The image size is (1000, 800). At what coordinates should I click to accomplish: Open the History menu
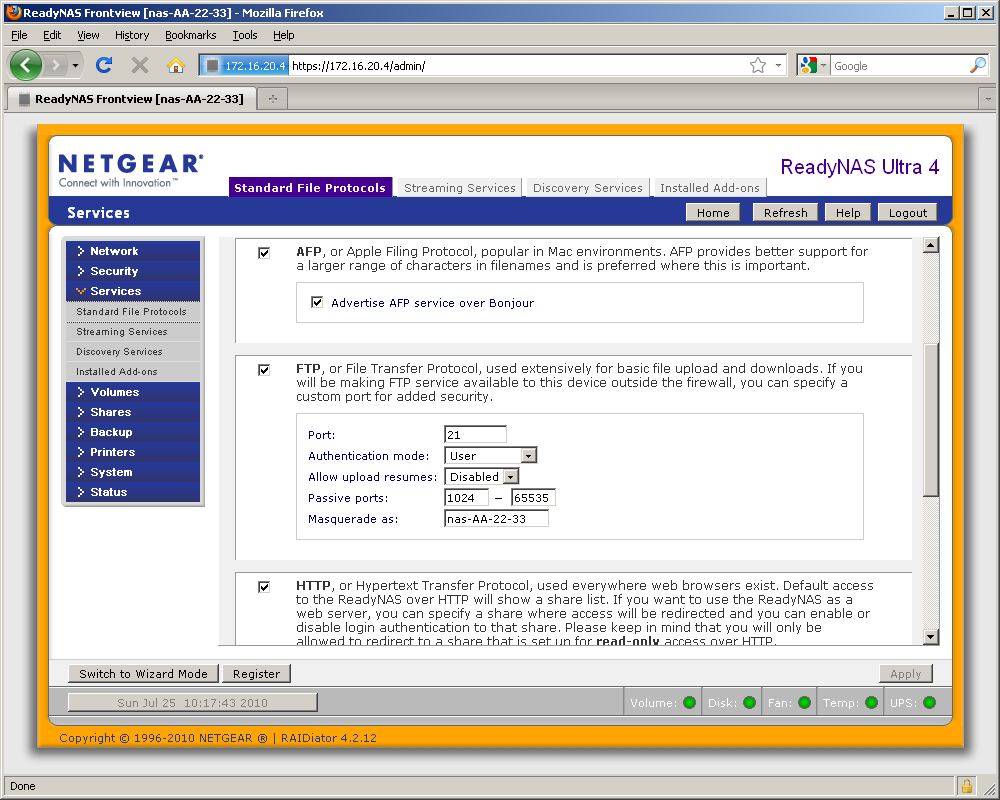tap(132, 35)
